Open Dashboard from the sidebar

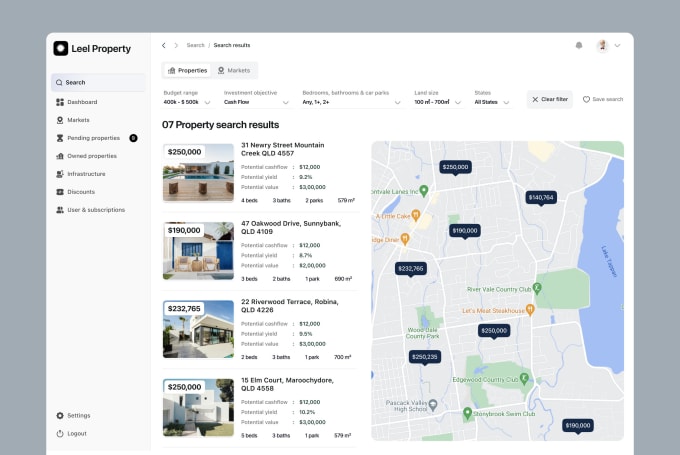pos(82,102)
